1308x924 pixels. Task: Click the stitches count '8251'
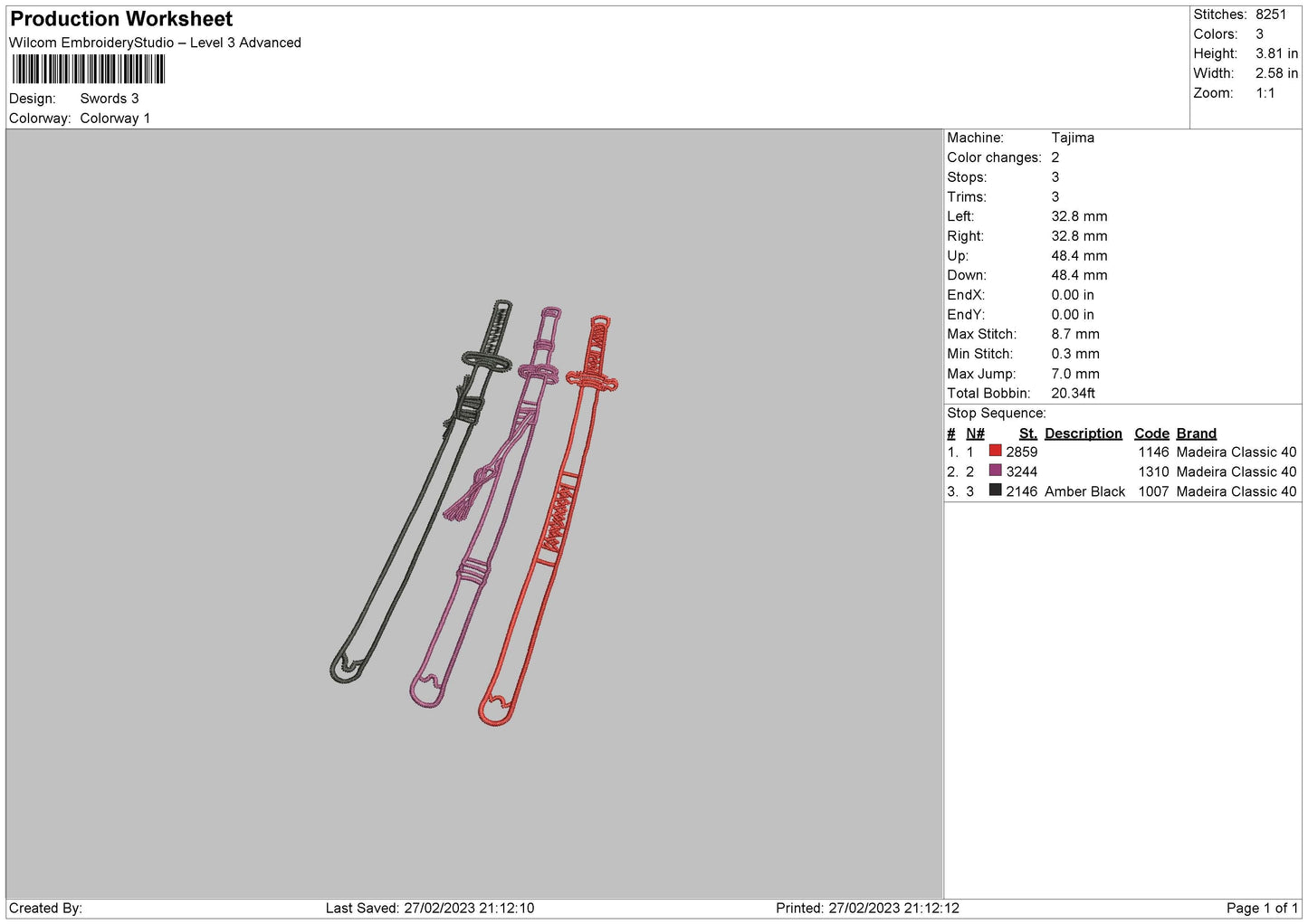[x=1271, y=14]
